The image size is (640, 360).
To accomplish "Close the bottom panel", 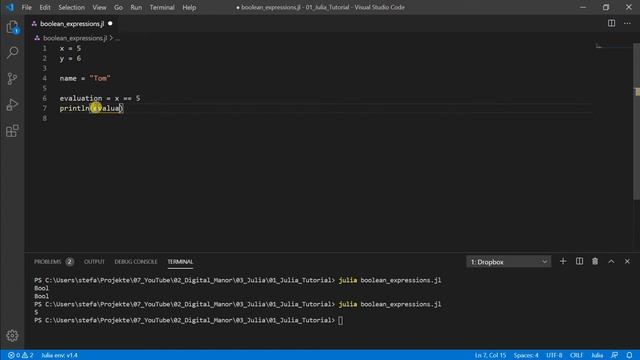I will point(627,261).
